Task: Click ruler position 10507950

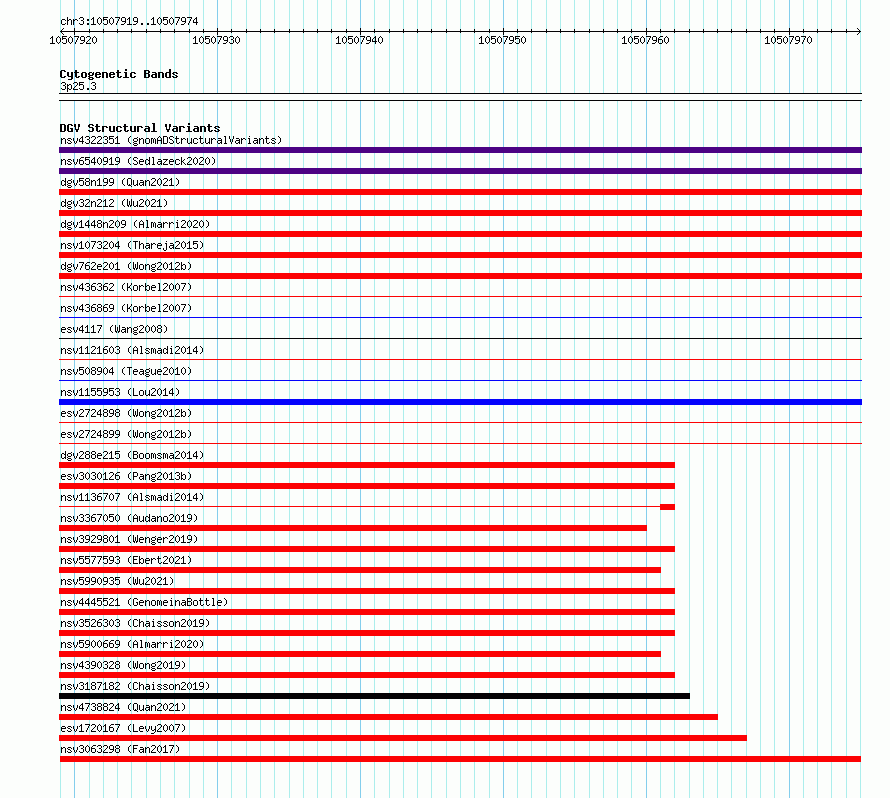Action: pos(502,40)
